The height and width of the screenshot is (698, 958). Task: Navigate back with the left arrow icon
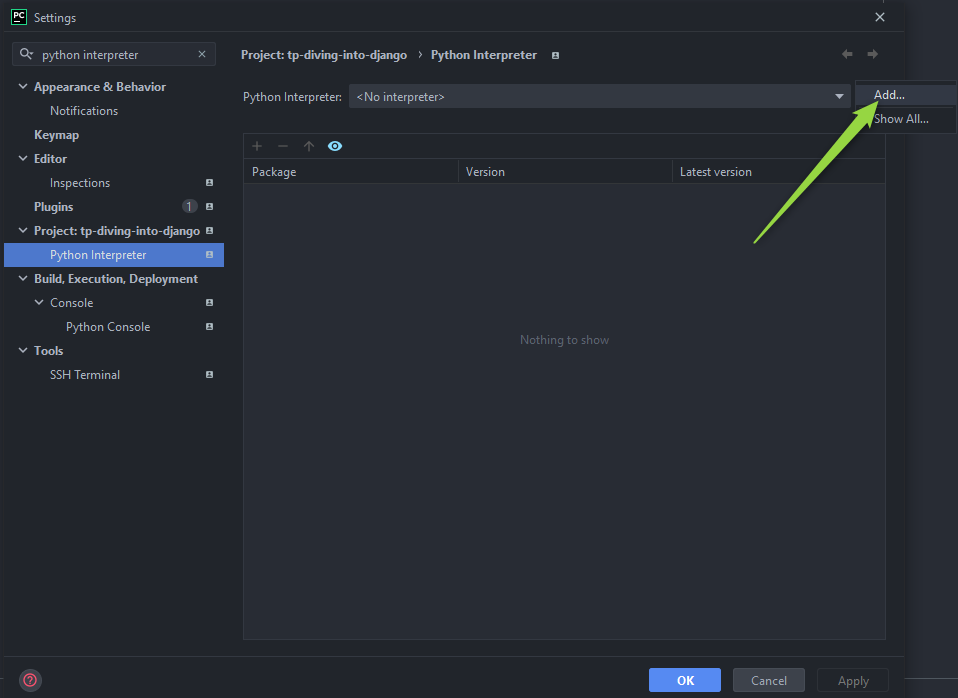tap(847, 55)
